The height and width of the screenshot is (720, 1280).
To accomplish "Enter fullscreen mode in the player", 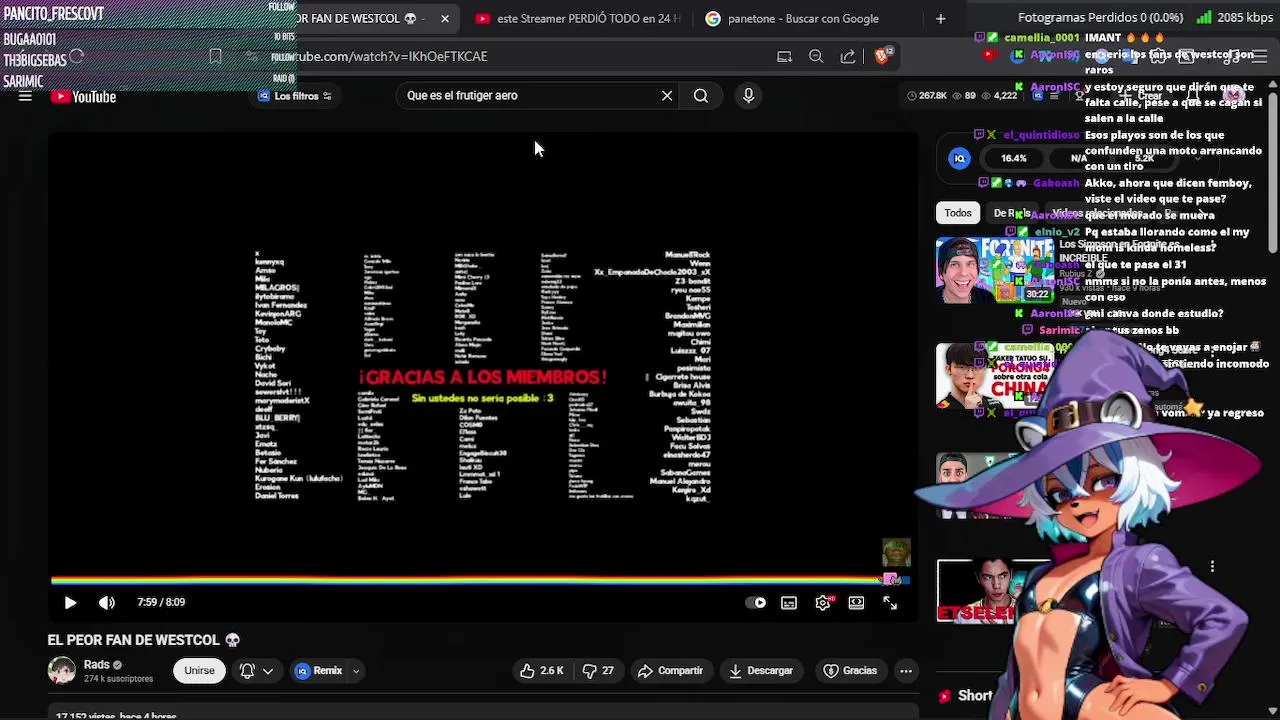I will click(890, 603).
